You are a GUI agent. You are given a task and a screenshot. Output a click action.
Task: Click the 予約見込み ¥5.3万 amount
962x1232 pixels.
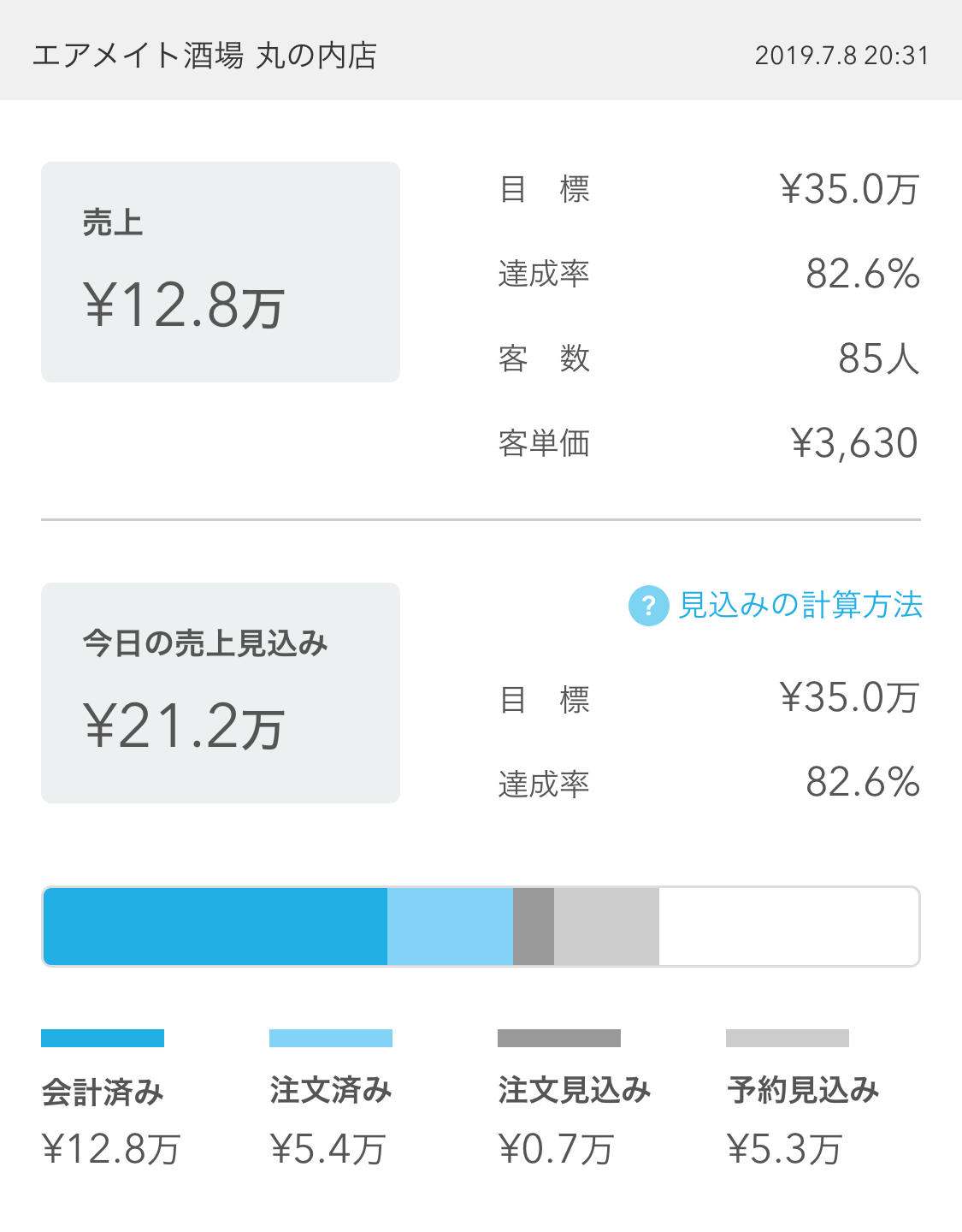pos(785,1149)
